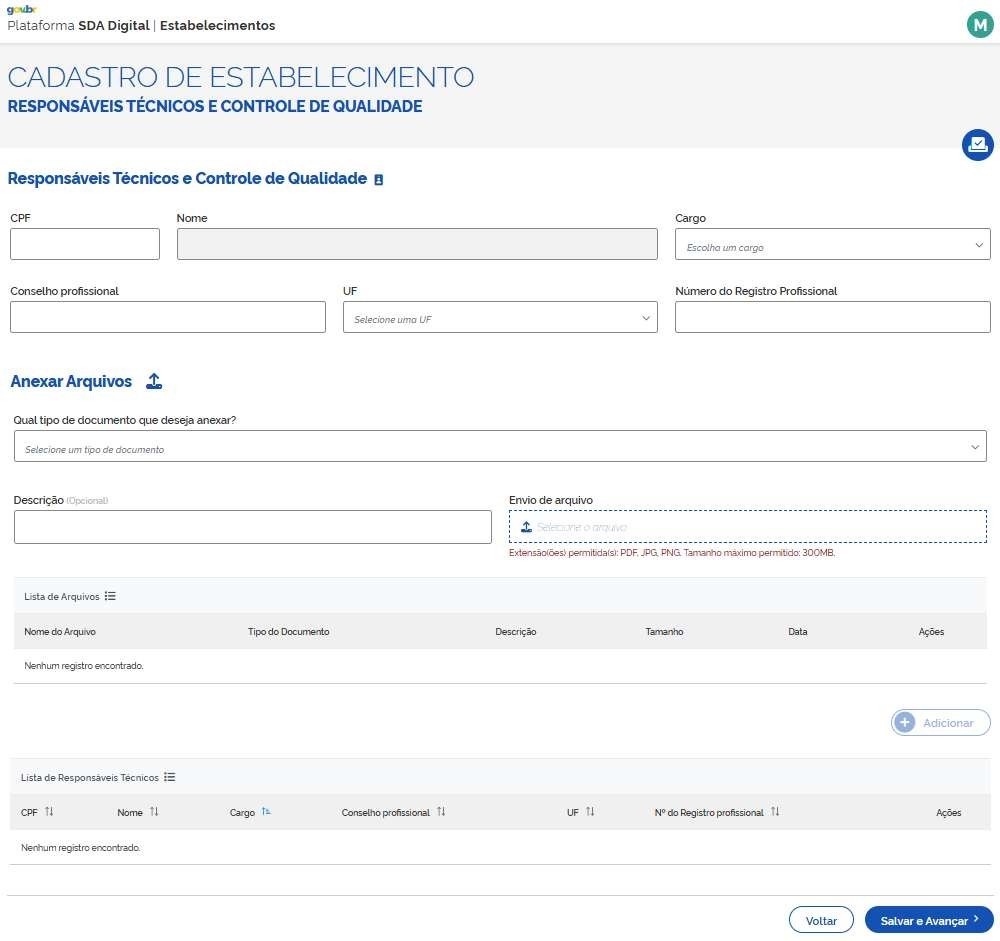Open the Cargo dropdown
The image size is (1000, 941).
coord(832,245)
